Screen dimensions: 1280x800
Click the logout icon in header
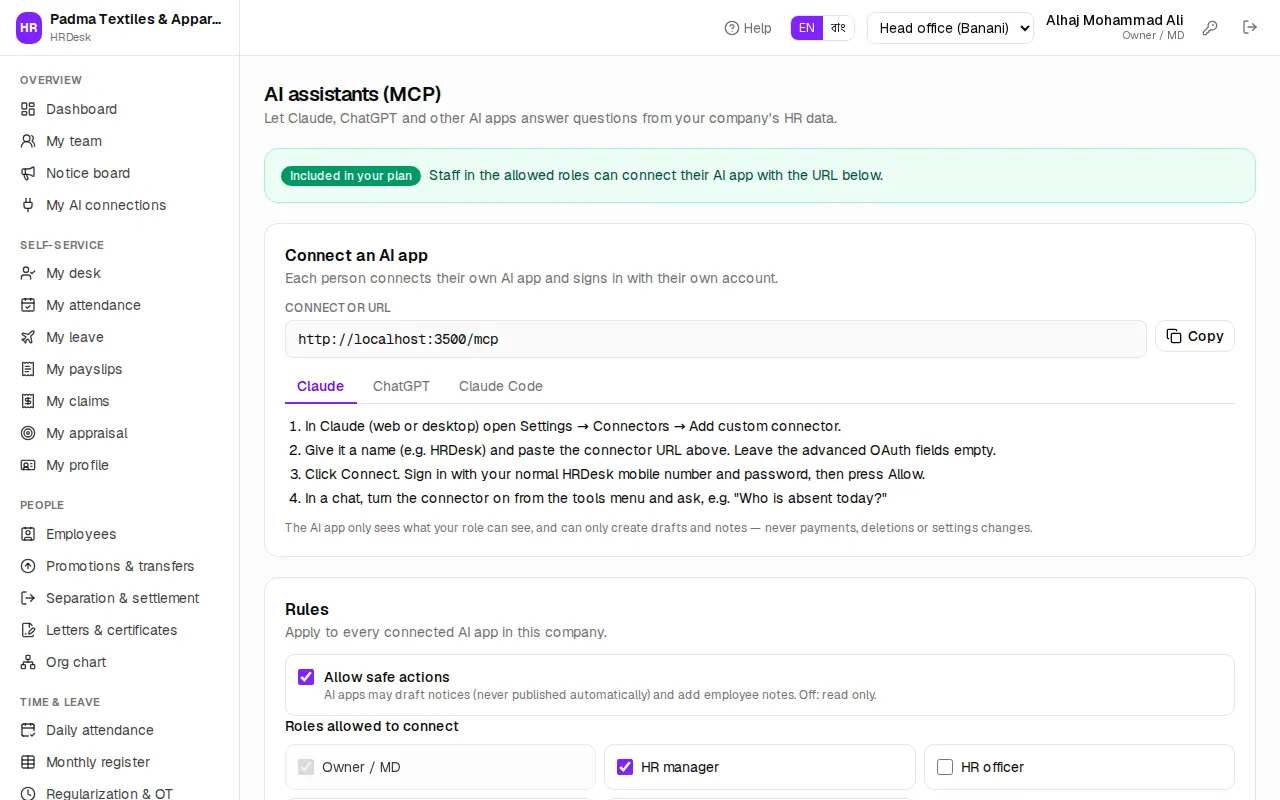point(1250,28)
